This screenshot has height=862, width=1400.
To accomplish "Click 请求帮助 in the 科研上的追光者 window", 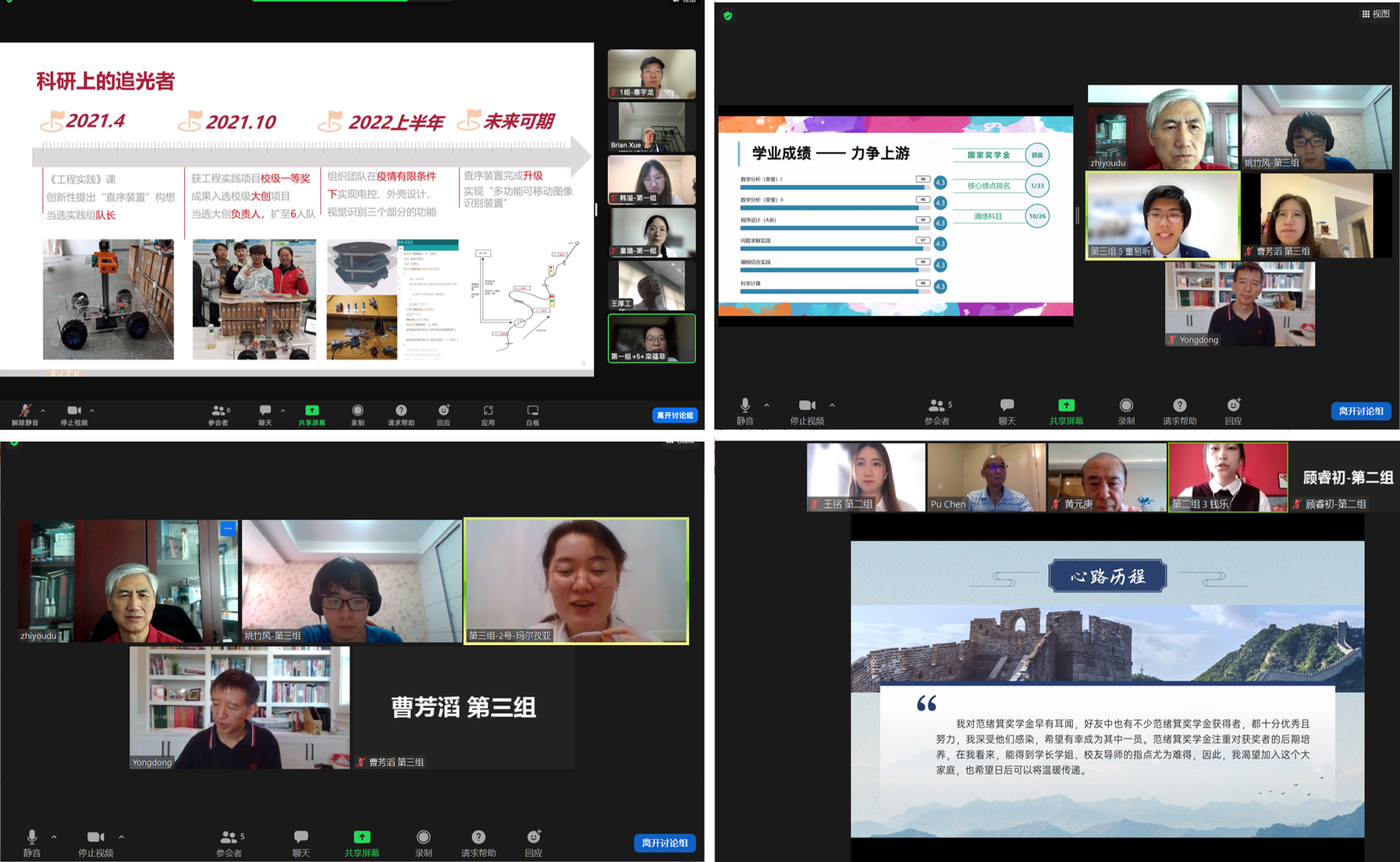I will (401, 415).
